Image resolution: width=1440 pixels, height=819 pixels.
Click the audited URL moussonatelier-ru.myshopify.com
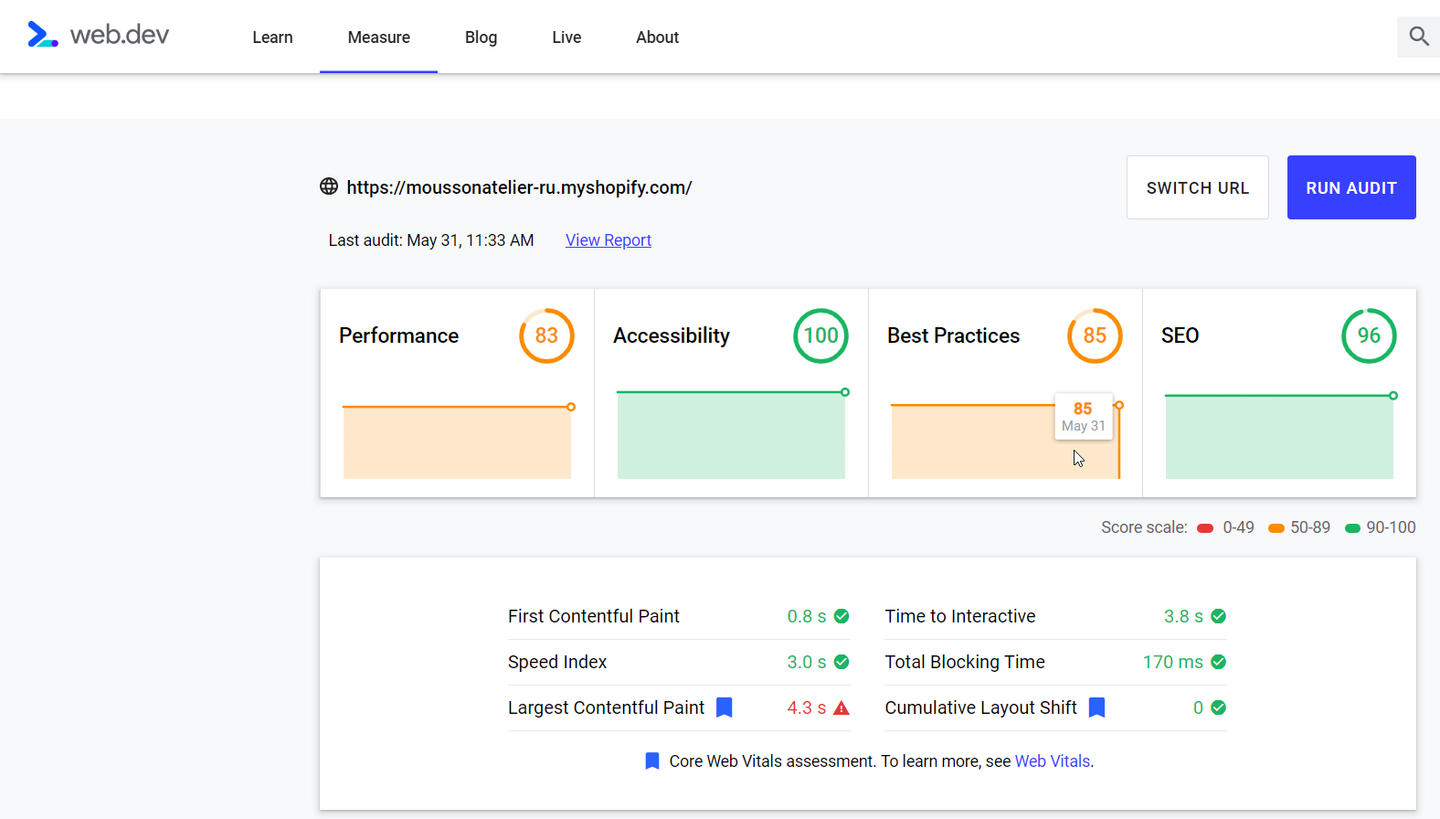519,187
